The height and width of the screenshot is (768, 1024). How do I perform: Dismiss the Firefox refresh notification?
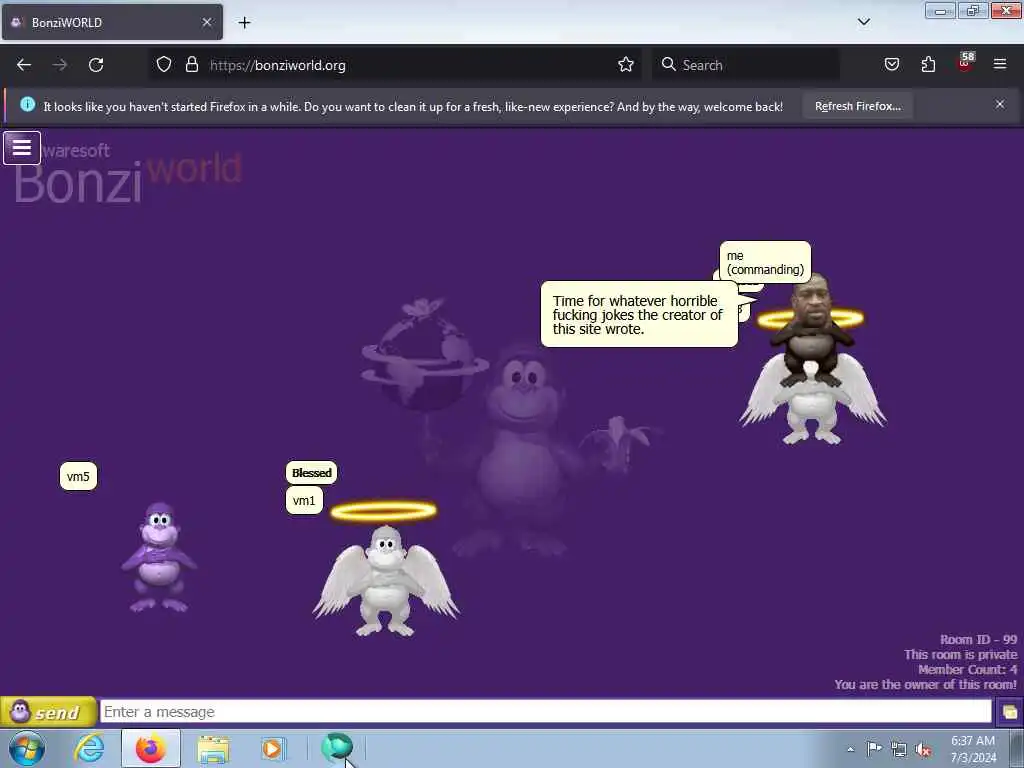(1000, 104)
